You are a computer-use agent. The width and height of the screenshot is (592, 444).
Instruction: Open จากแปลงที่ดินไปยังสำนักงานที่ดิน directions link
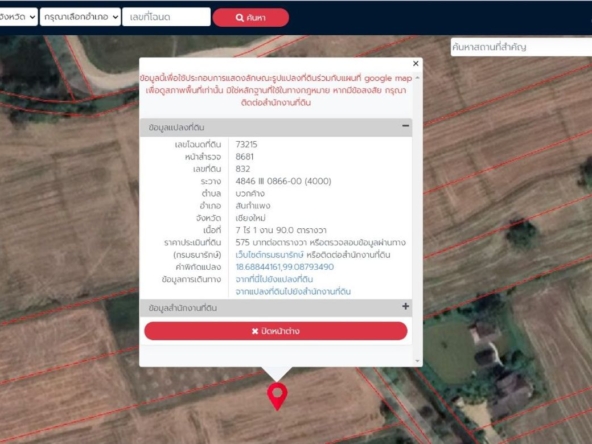click(x=293, y=291)
